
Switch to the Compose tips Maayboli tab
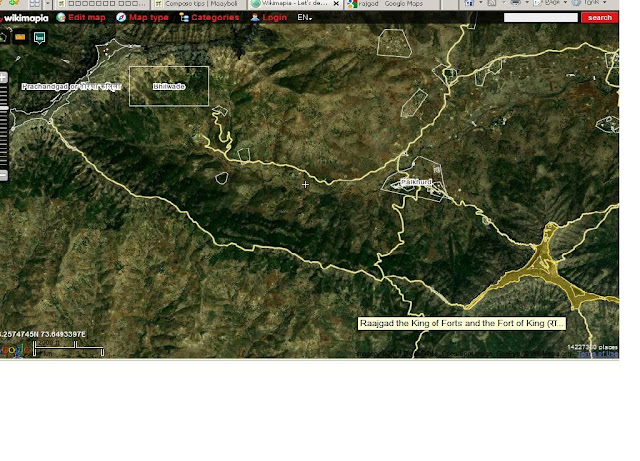pyautogui.click(x=199, y=4)
